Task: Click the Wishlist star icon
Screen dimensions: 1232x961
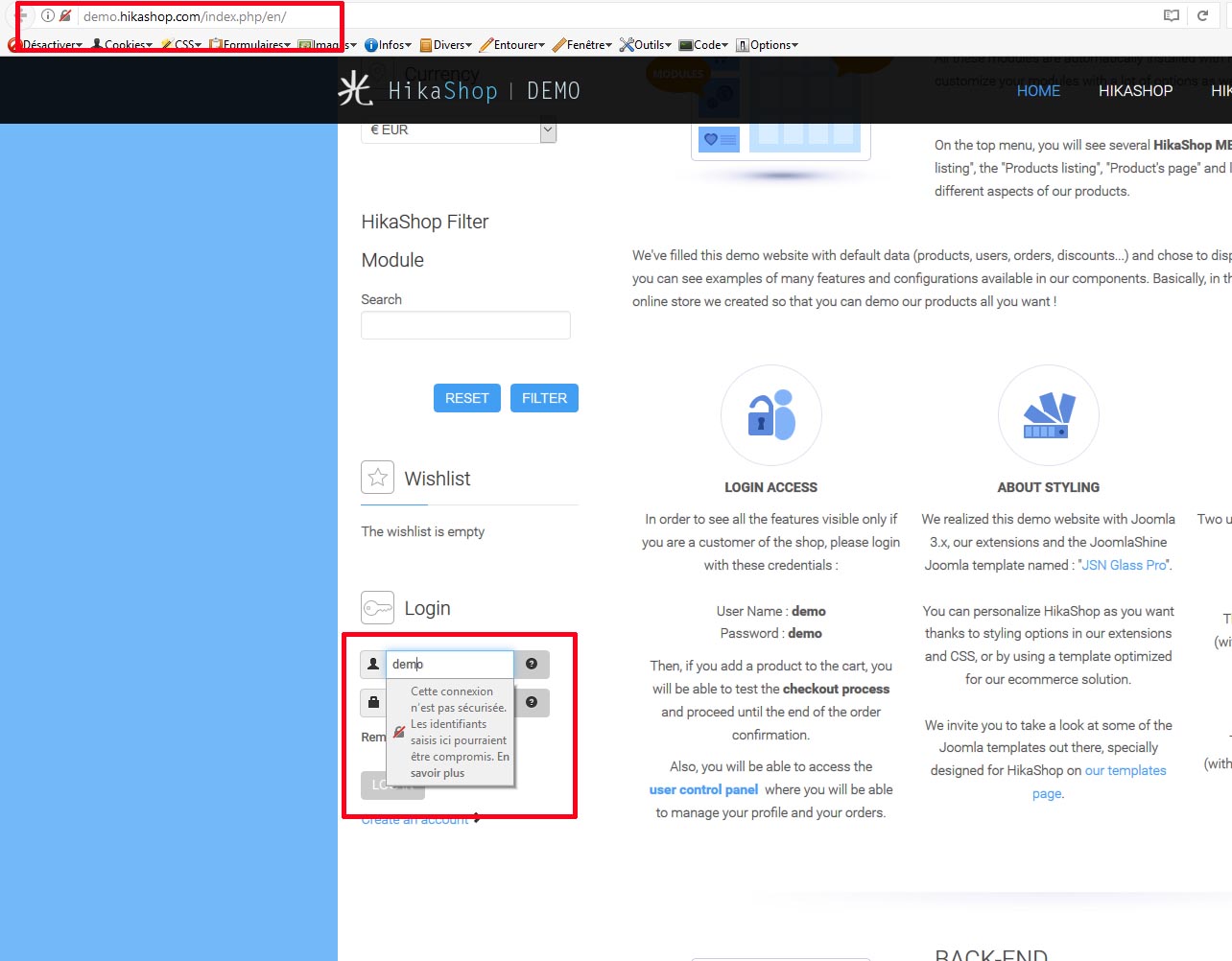Action: tap(378, 478)
